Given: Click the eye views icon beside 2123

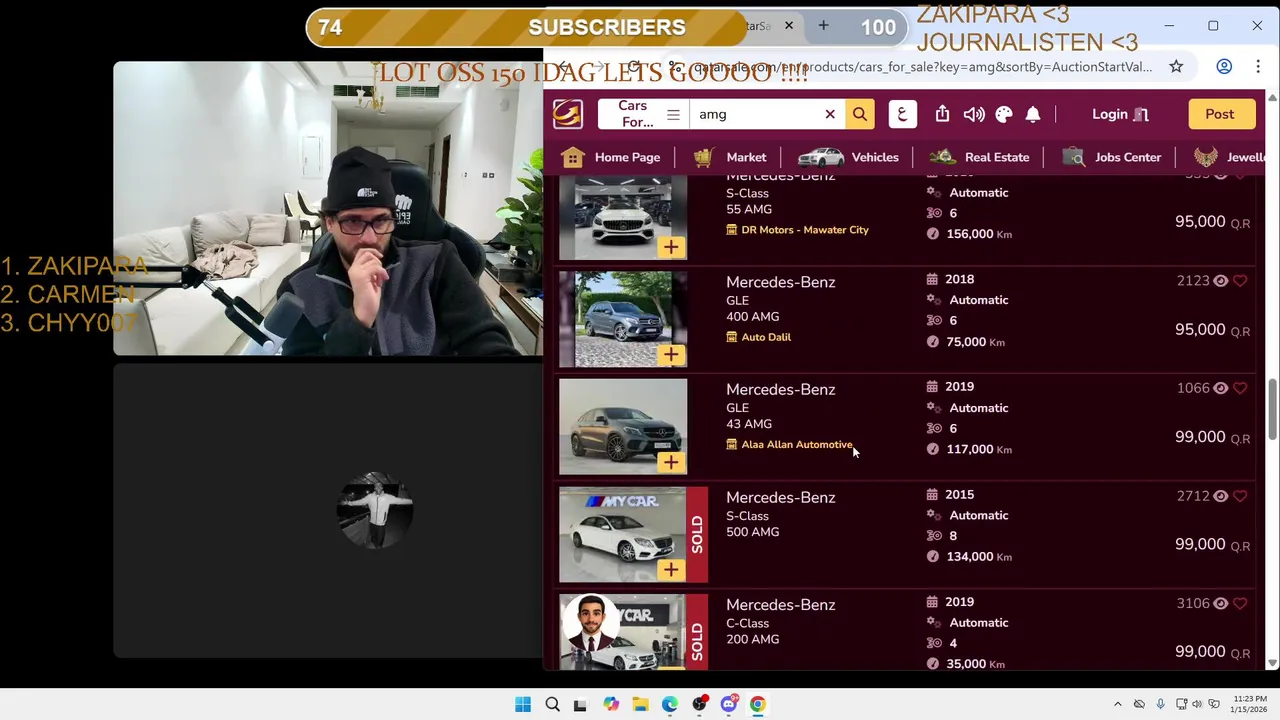Looking at the screenshot, I should pyautogui.click(x=1220, y=281).
